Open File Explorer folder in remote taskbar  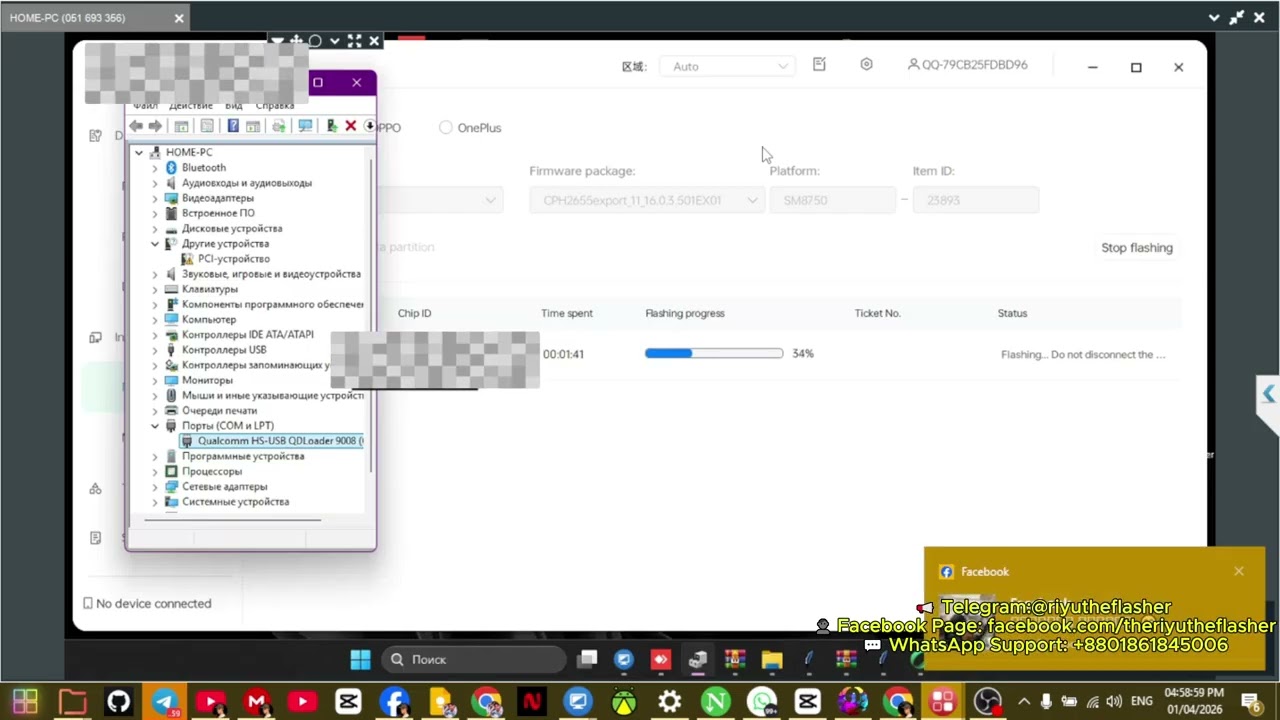(771, 659)
